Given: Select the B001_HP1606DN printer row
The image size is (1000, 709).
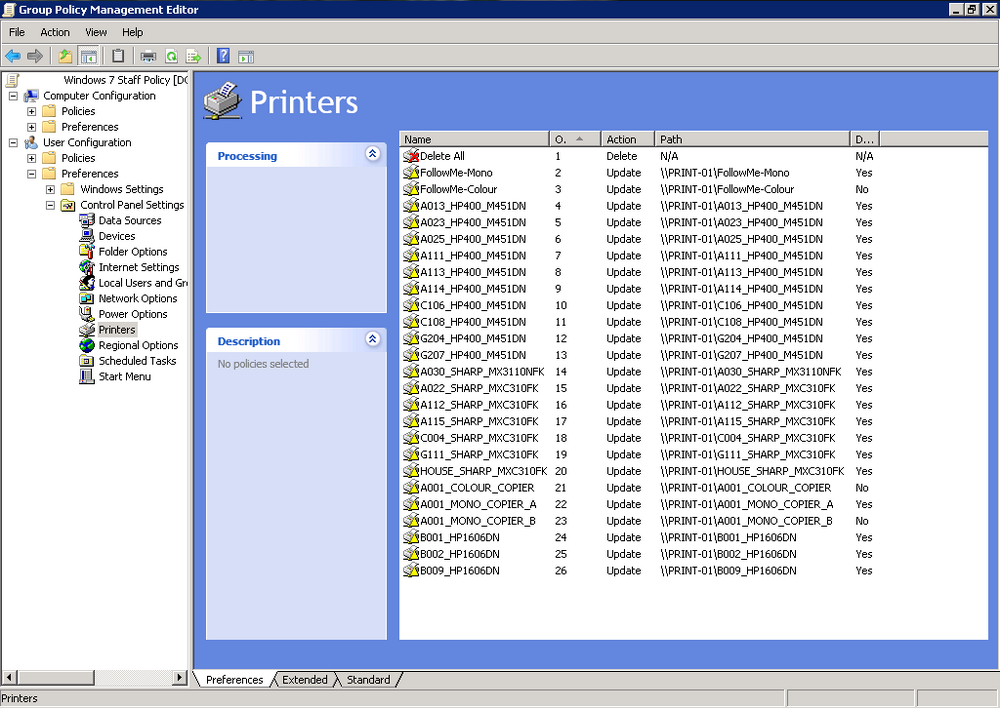Looking at the screenshot, I should (638, 537).
